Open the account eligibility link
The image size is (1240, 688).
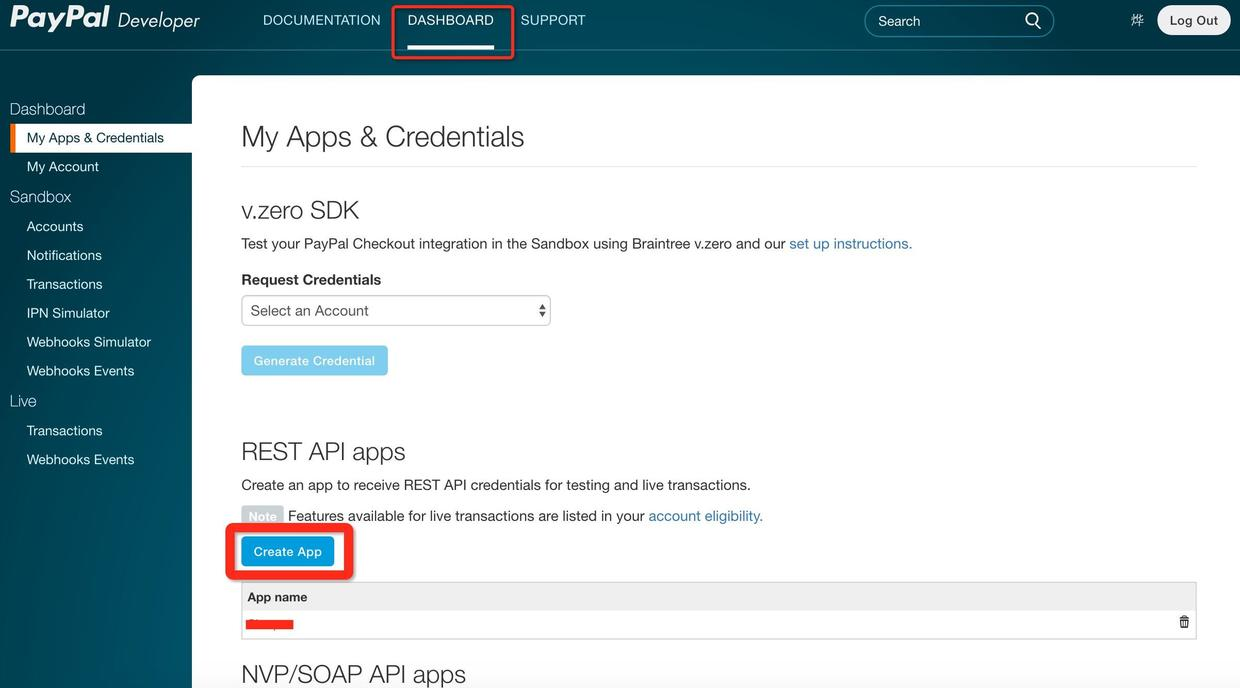click(x=705, y=516)
